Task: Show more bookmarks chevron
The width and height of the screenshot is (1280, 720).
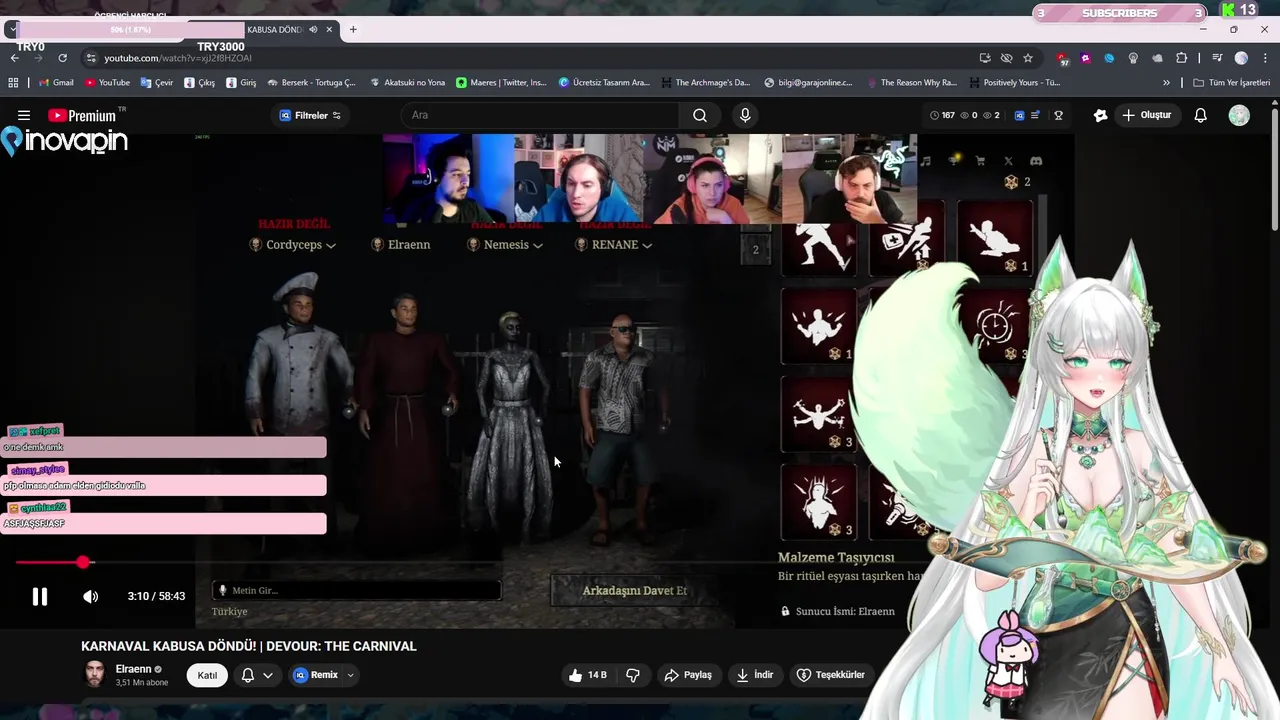Action: (1166, 83)
